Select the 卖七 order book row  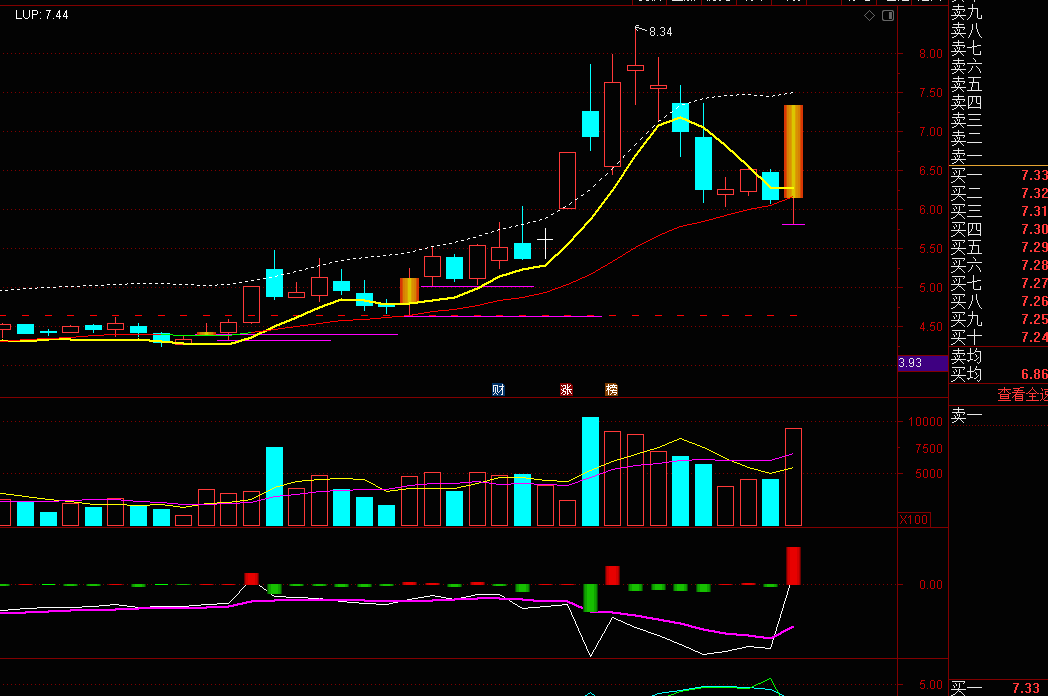point(999,49)
